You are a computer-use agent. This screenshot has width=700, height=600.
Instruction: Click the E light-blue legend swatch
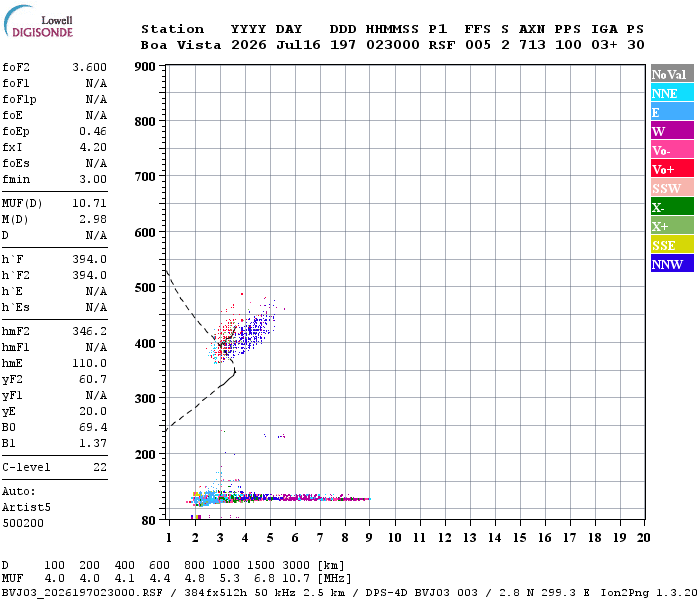(x=672, y=112)
